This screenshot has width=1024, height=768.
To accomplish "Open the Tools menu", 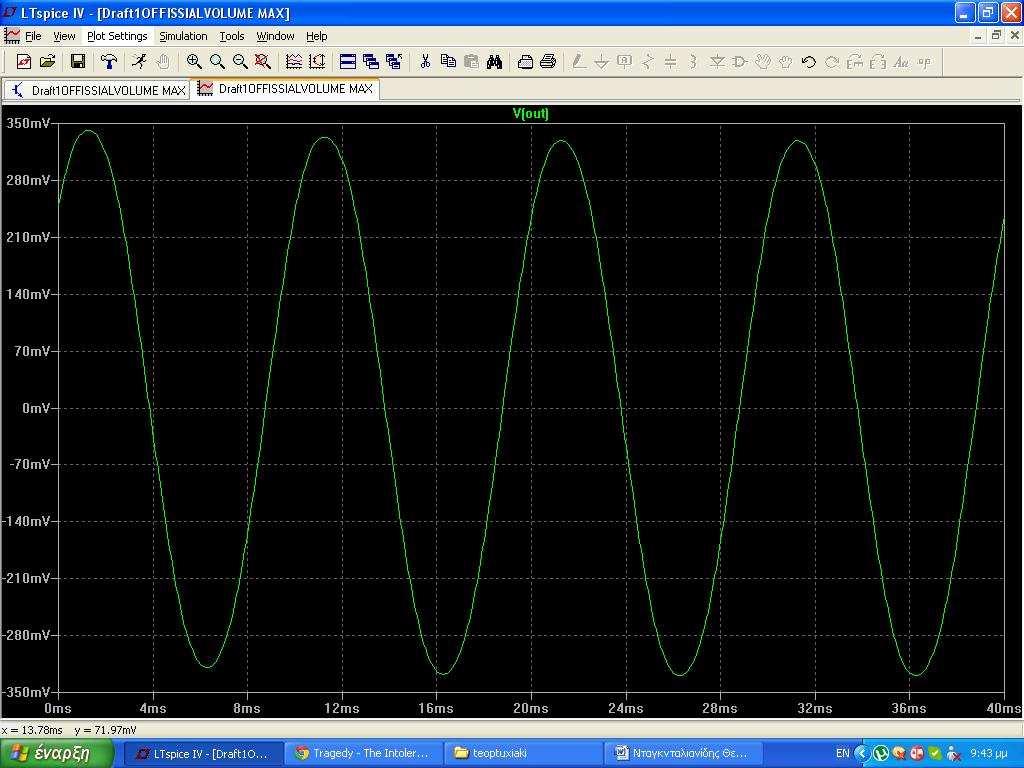I will [232, 36].
